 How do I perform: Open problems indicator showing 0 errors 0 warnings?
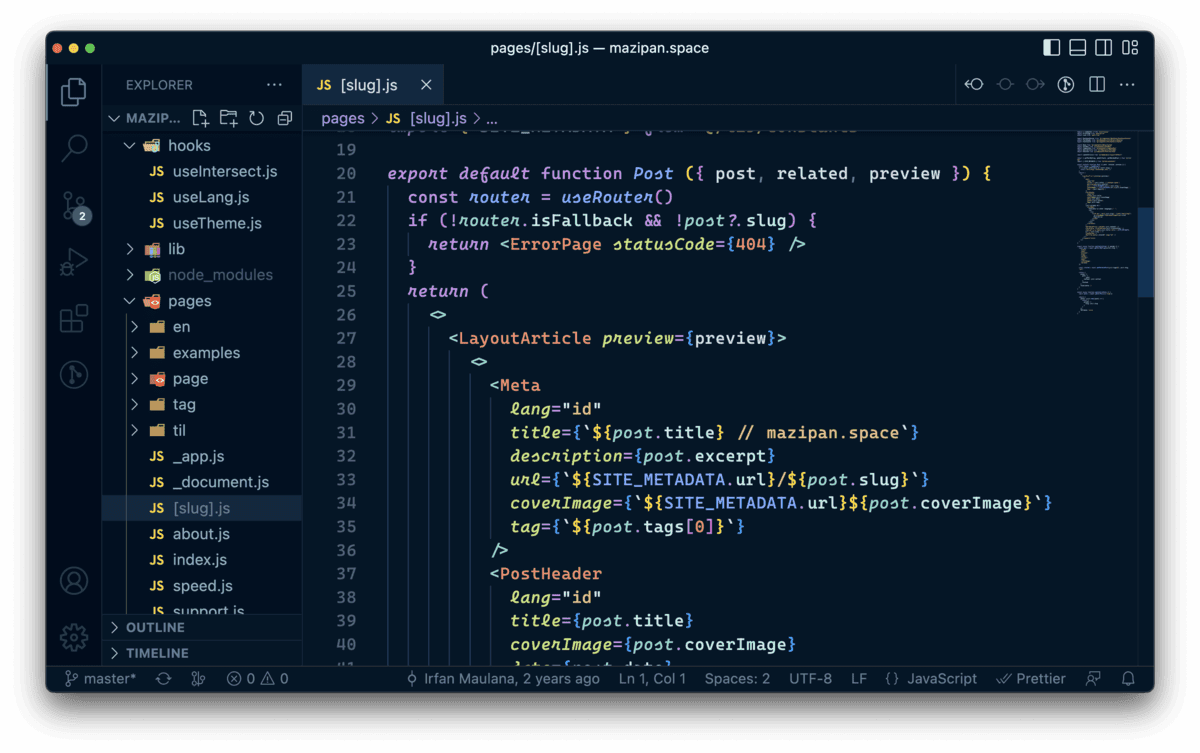pos(257,678)
